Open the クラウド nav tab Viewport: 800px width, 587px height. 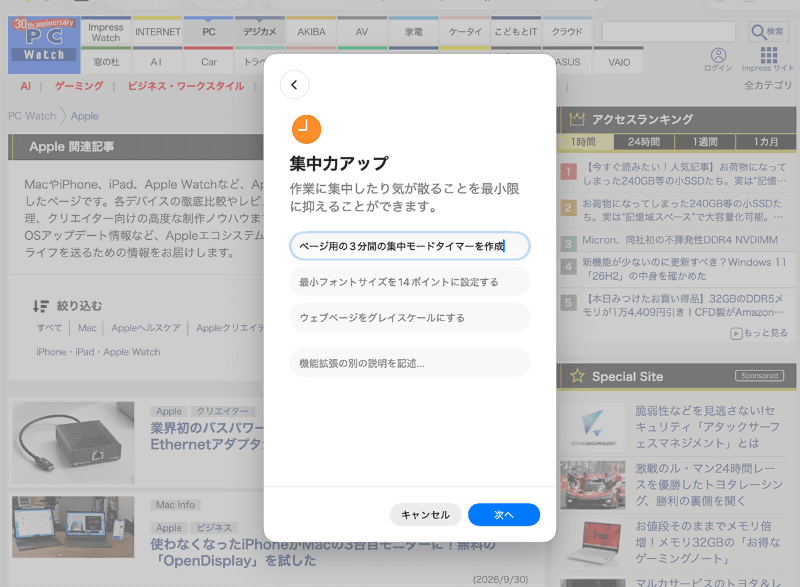pyautogui.click(x=567, y=32)
